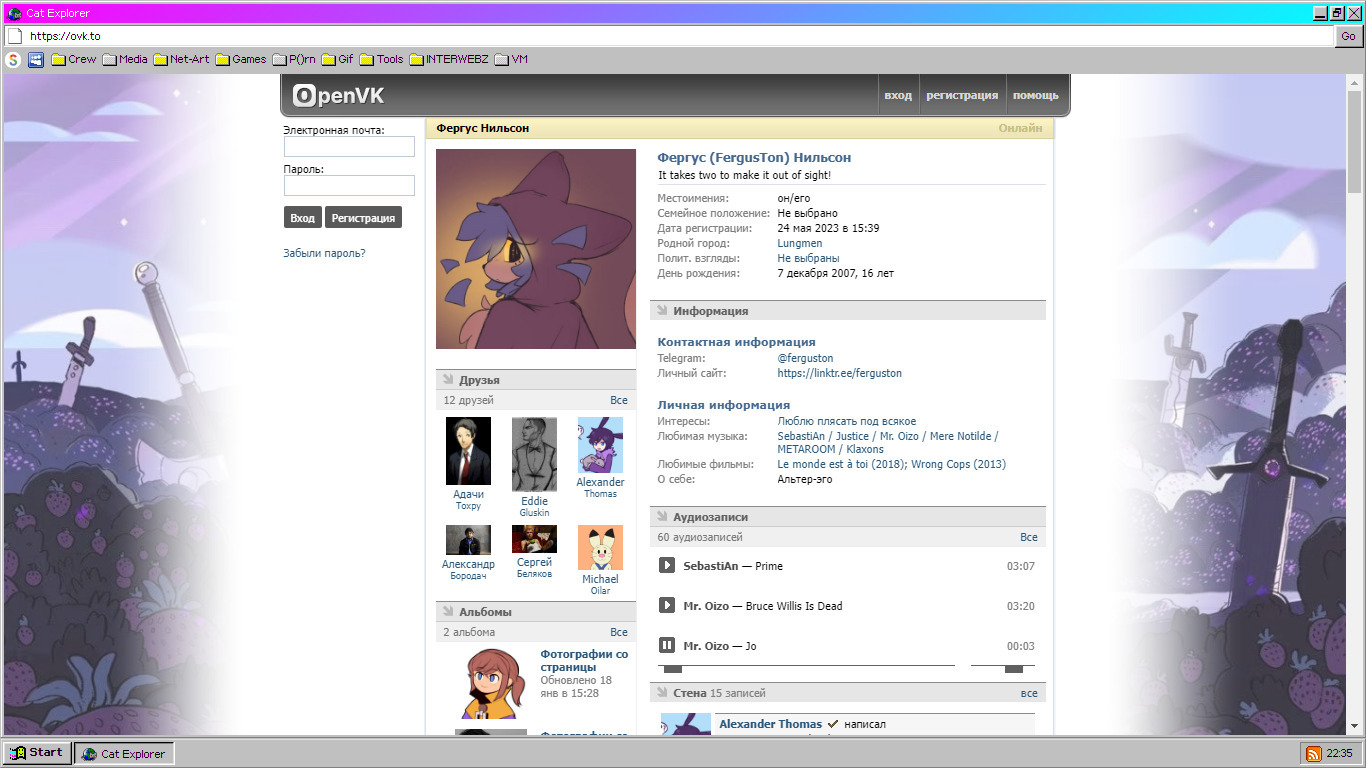This screenshot has height=768, width=1366.
Task: Open the INTERWEBZ bookmarks folder
Action: [449, 59]
